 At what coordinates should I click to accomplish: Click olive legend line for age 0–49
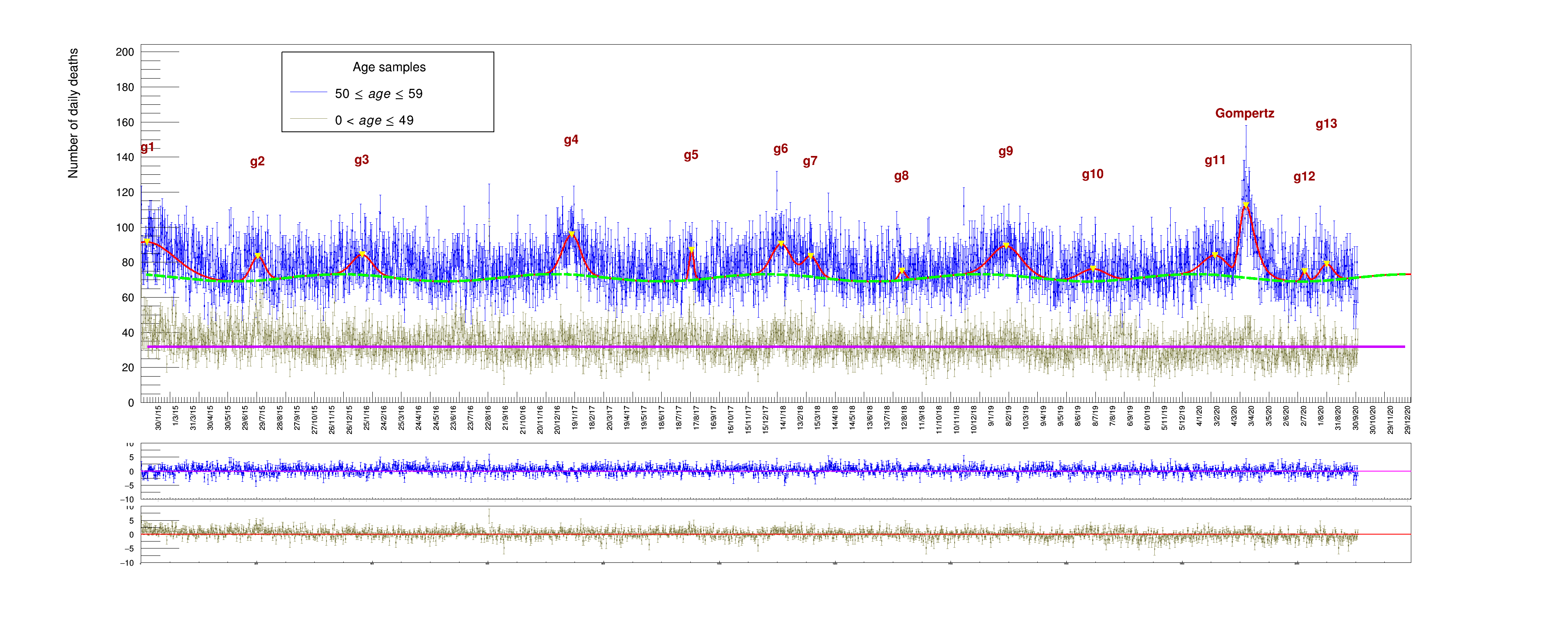click(x=308, y=120)
